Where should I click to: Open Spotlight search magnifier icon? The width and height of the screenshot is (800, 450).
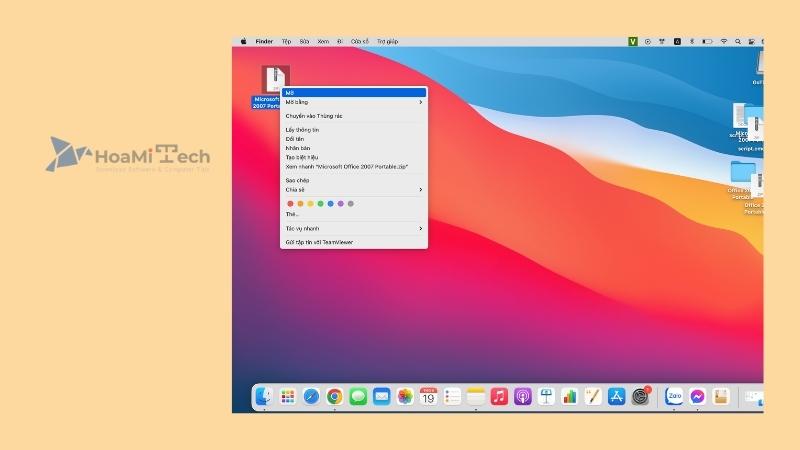click(738, 41)
